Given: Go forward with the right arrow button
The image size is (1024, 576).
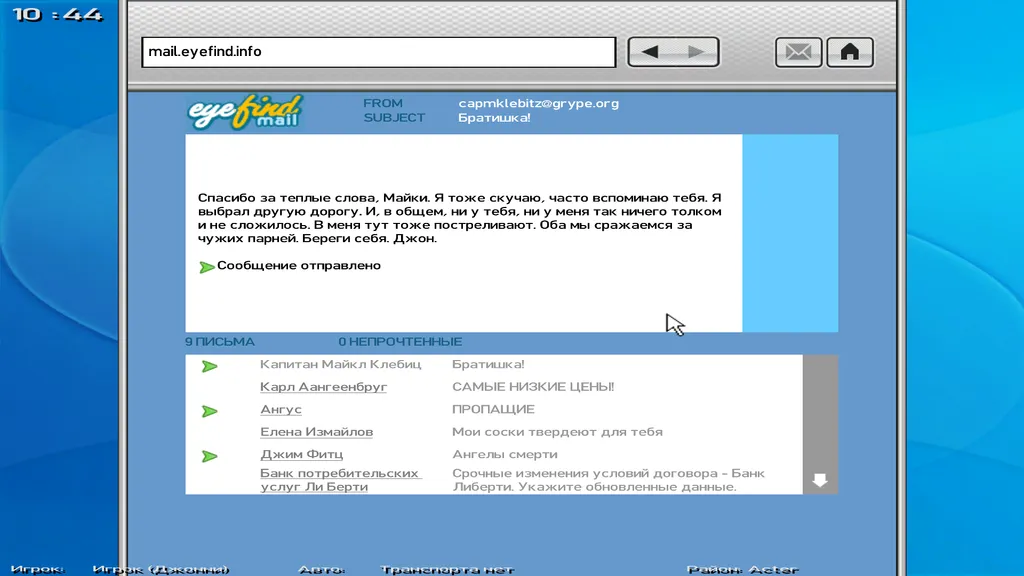Looking at the screenshot, I should tap(696, 52).
